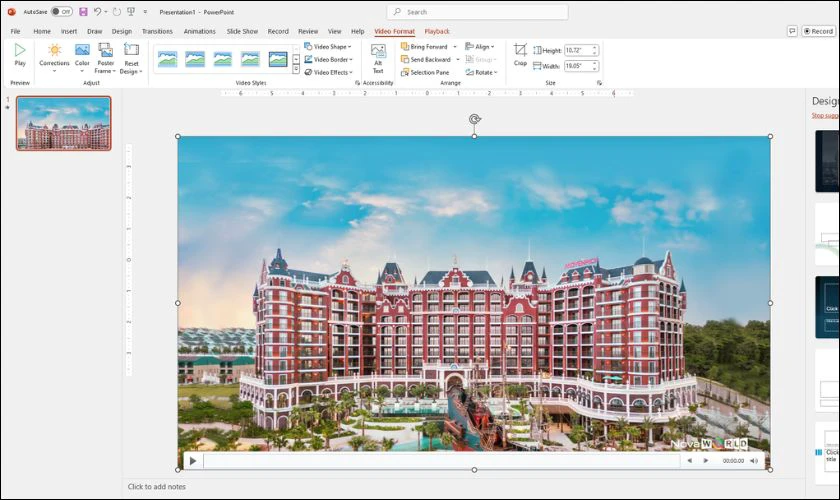
Task: Select the Poster Frame tool
Action: pyautogui.click(x=106, y=58)
